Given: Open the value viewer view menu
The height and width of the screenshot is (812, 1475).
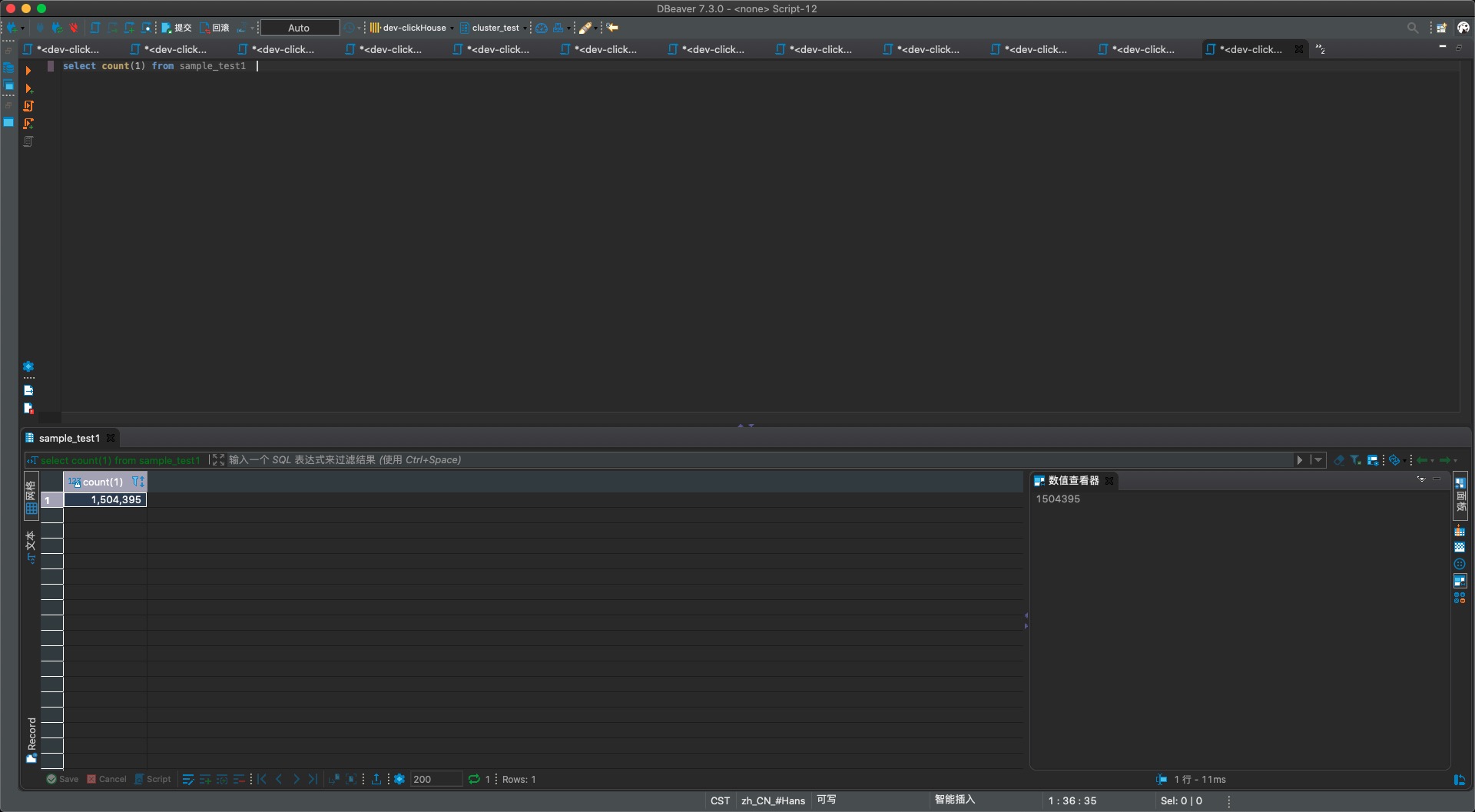Looking at the screenshot, I should [1421, 479].
